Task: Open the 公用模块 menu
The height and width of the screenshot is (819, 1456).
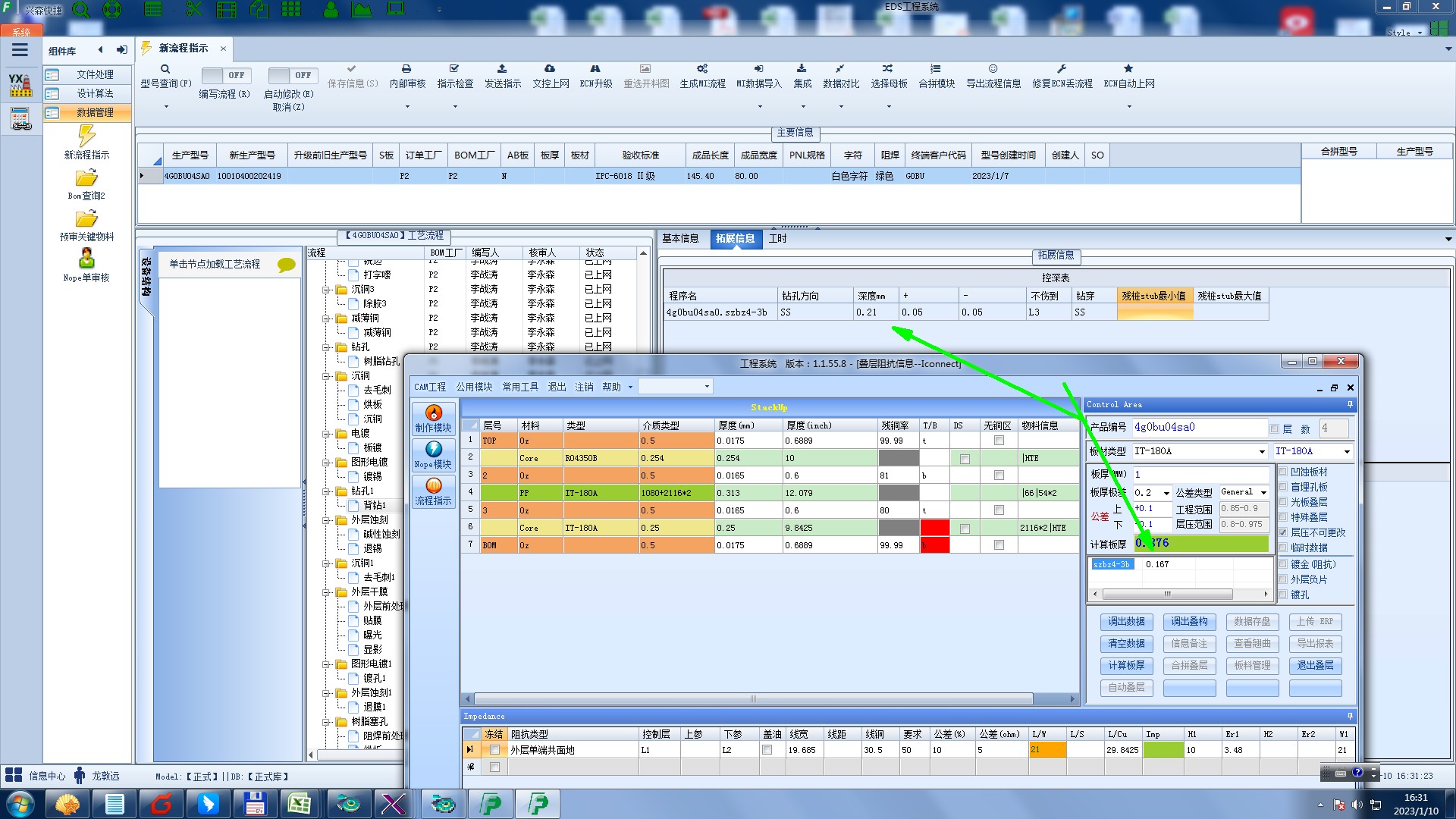Action: click(474, 388)
